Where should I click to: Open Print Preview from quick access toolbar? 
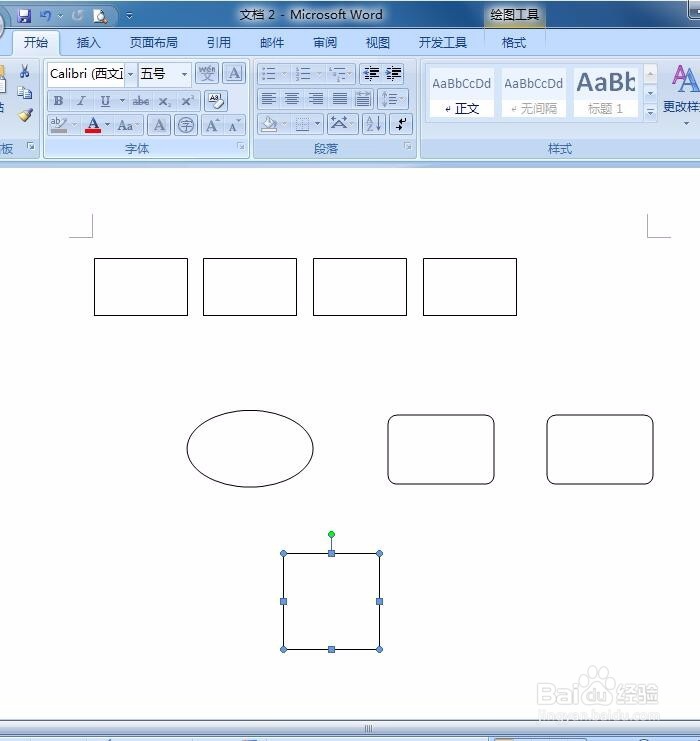point(100,17)
